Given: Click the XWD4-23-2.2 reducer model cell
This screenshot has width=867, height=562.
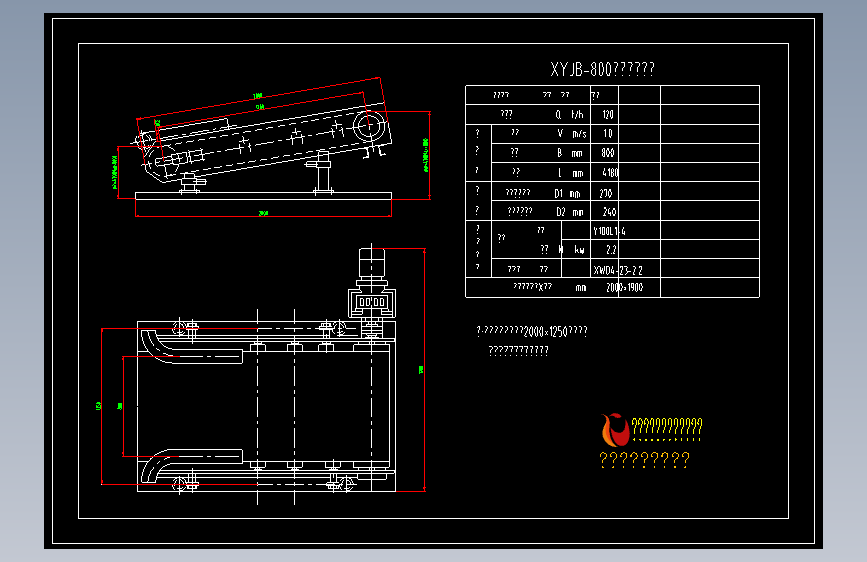Looking at the screenshot, I should click(x=618, y=270).
